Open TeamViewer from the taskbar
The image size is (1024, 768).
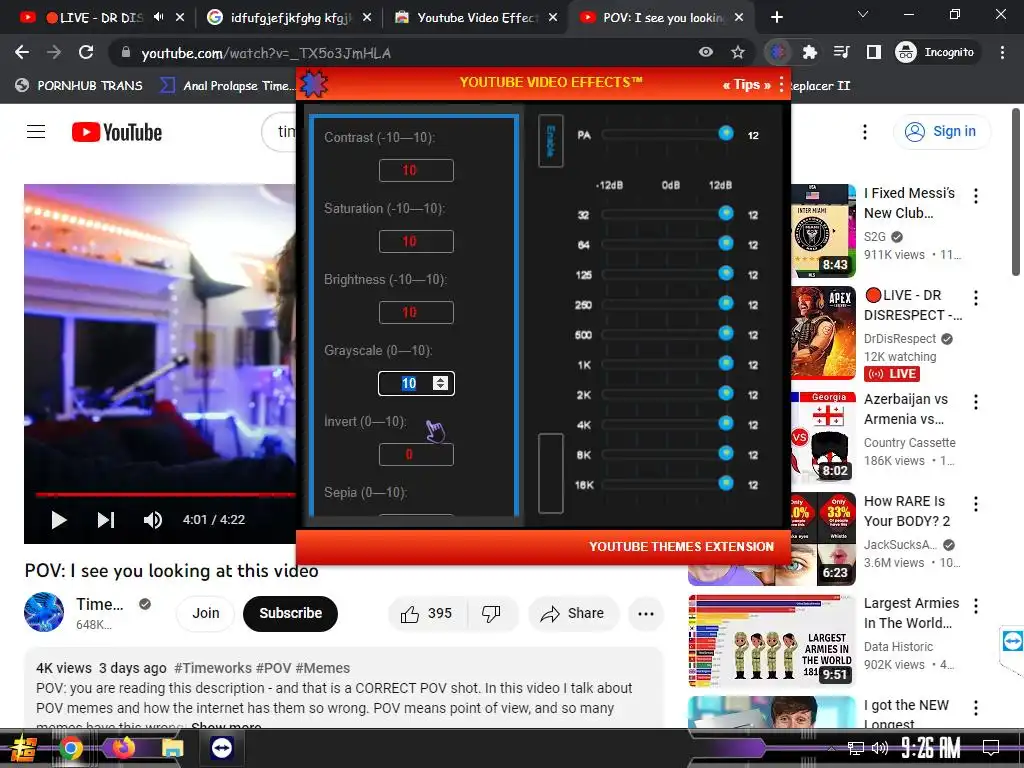coord(221,748)
